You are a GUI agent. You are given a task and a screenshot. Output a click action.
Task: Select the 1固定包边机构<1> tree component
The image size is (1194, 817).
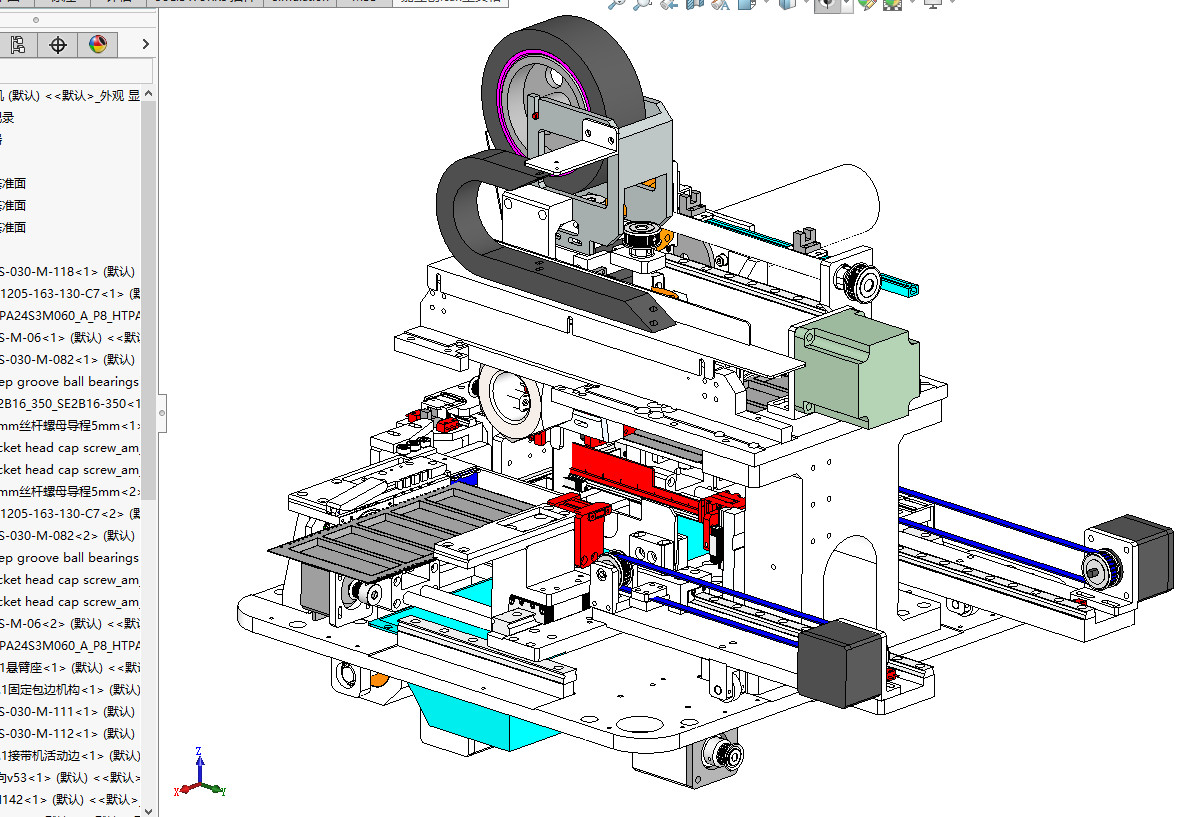[x=70, y=689]
